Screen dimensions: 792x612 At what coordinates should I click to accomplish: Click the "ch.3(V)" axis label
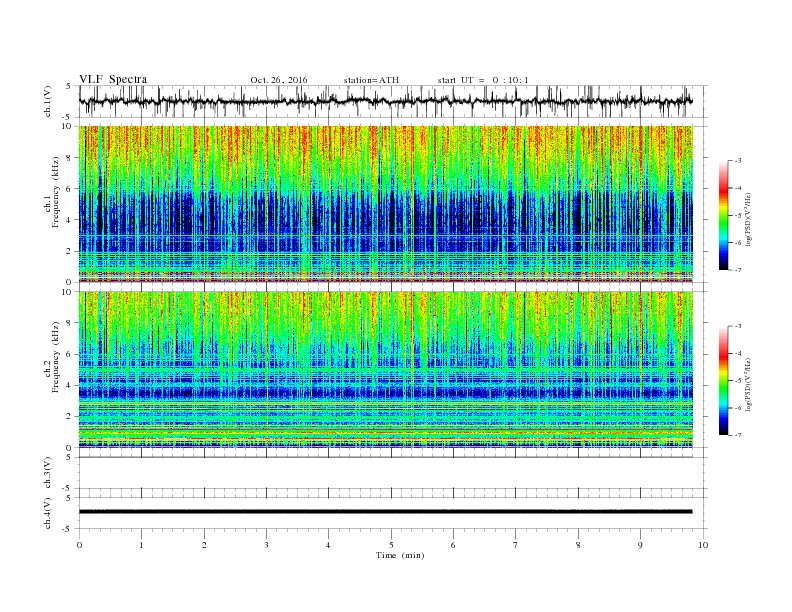coord(48,473)
